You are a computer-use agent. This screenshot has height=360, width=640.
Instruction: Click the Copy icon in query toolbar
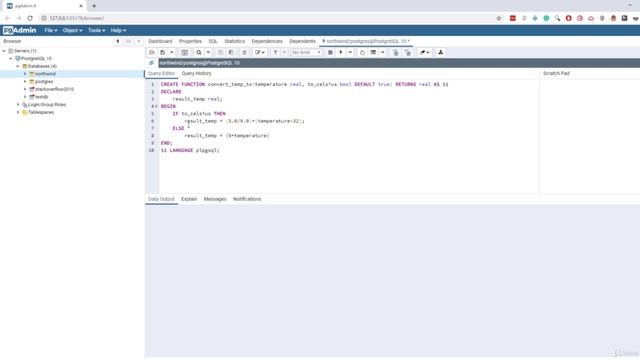220,53
